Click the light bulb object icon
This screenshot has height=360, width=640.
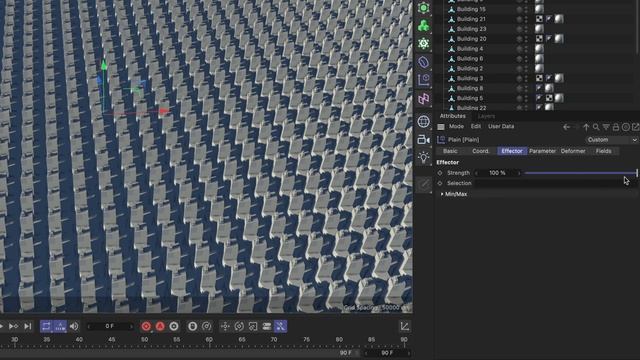click(424, 157)
